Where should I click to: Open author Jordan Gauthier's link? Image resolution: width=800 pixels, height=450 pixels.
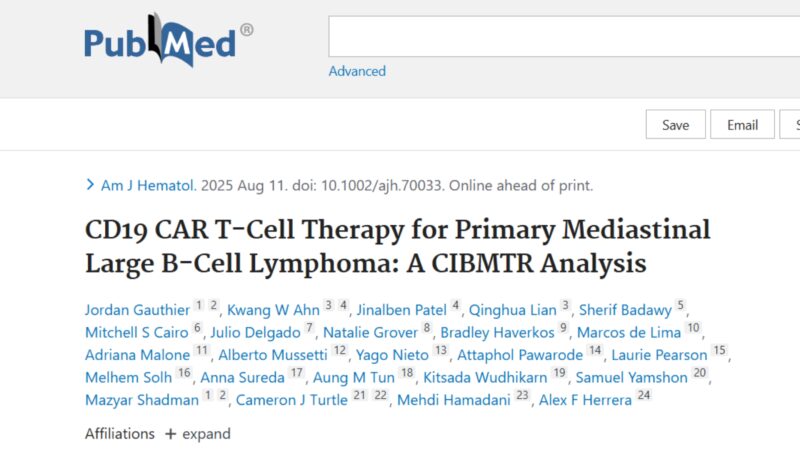[137, 310]
